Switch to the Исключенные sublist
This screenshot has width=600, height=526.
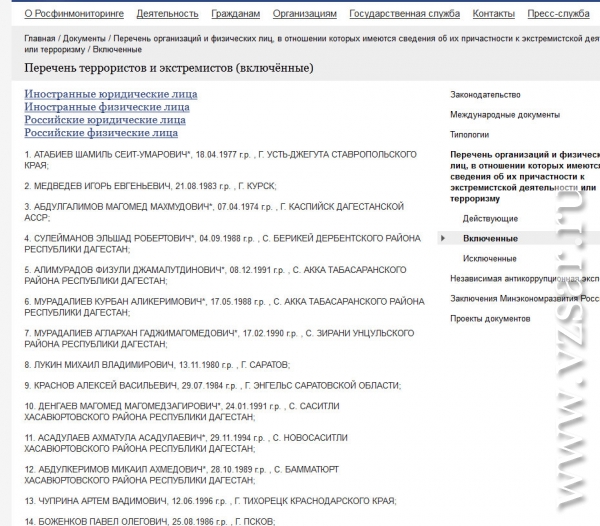[x=489, y=259]
